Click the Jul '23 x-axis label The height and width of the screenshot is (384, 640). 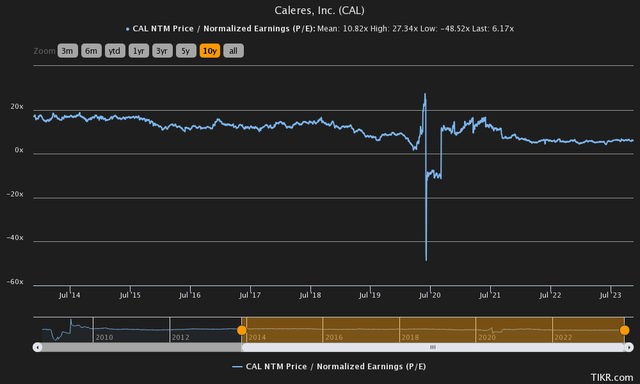[610, 295]
